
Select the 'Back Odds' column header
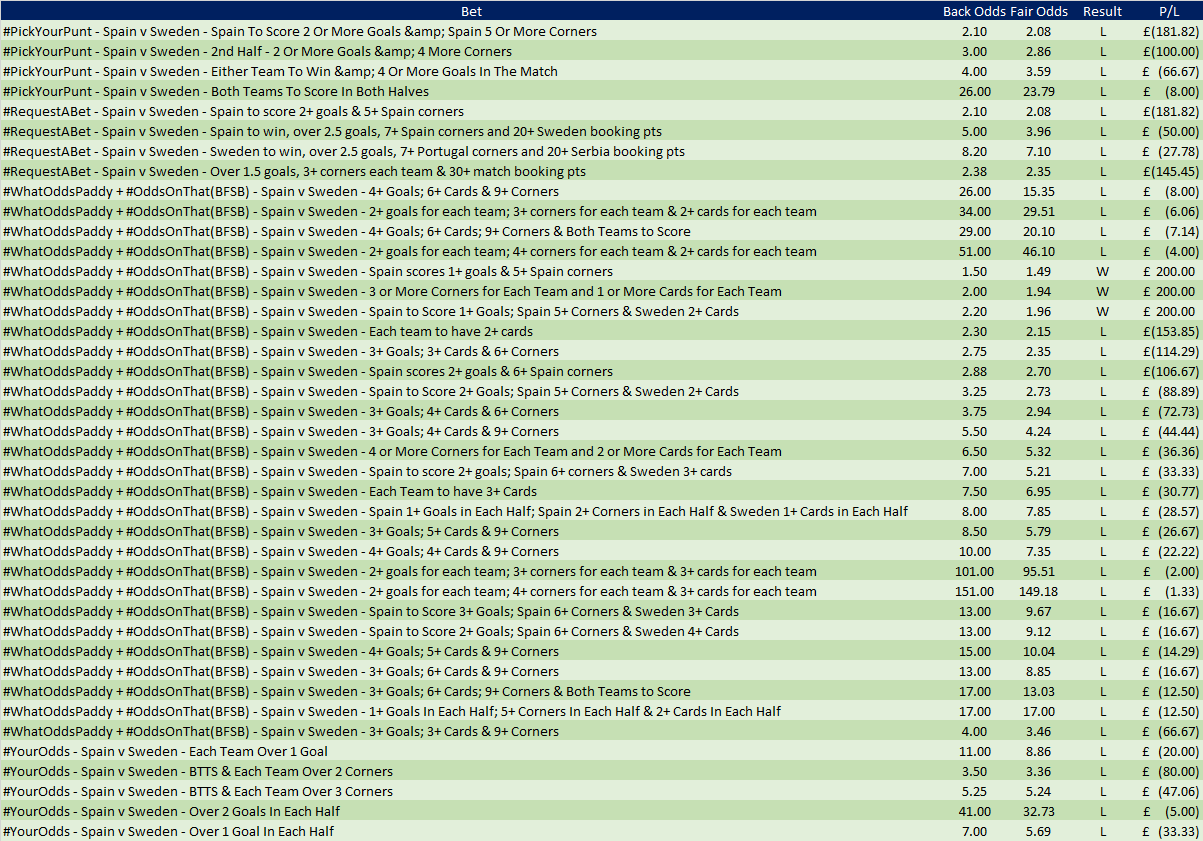click(x=975, y=11)
